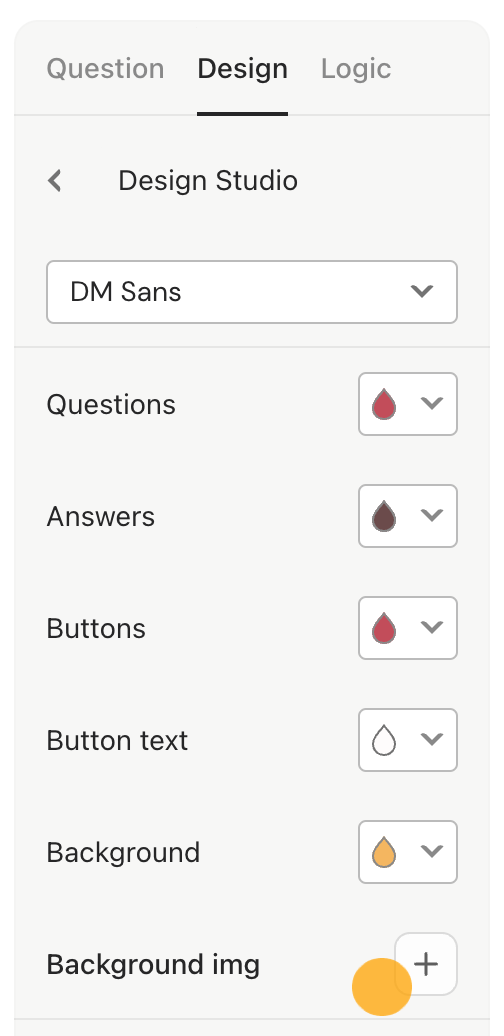Expand the Questions color dropdown chevron
Image resolution: width=504 pixels, height=1036 pixels.
432,404
